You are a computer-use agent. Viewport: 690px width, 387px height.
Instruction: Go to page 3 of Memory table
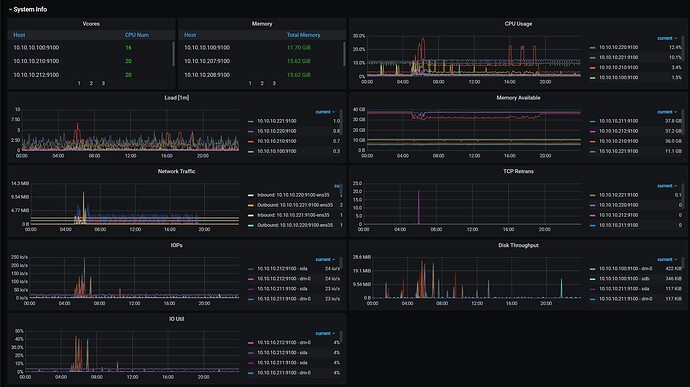pos(274,83)
